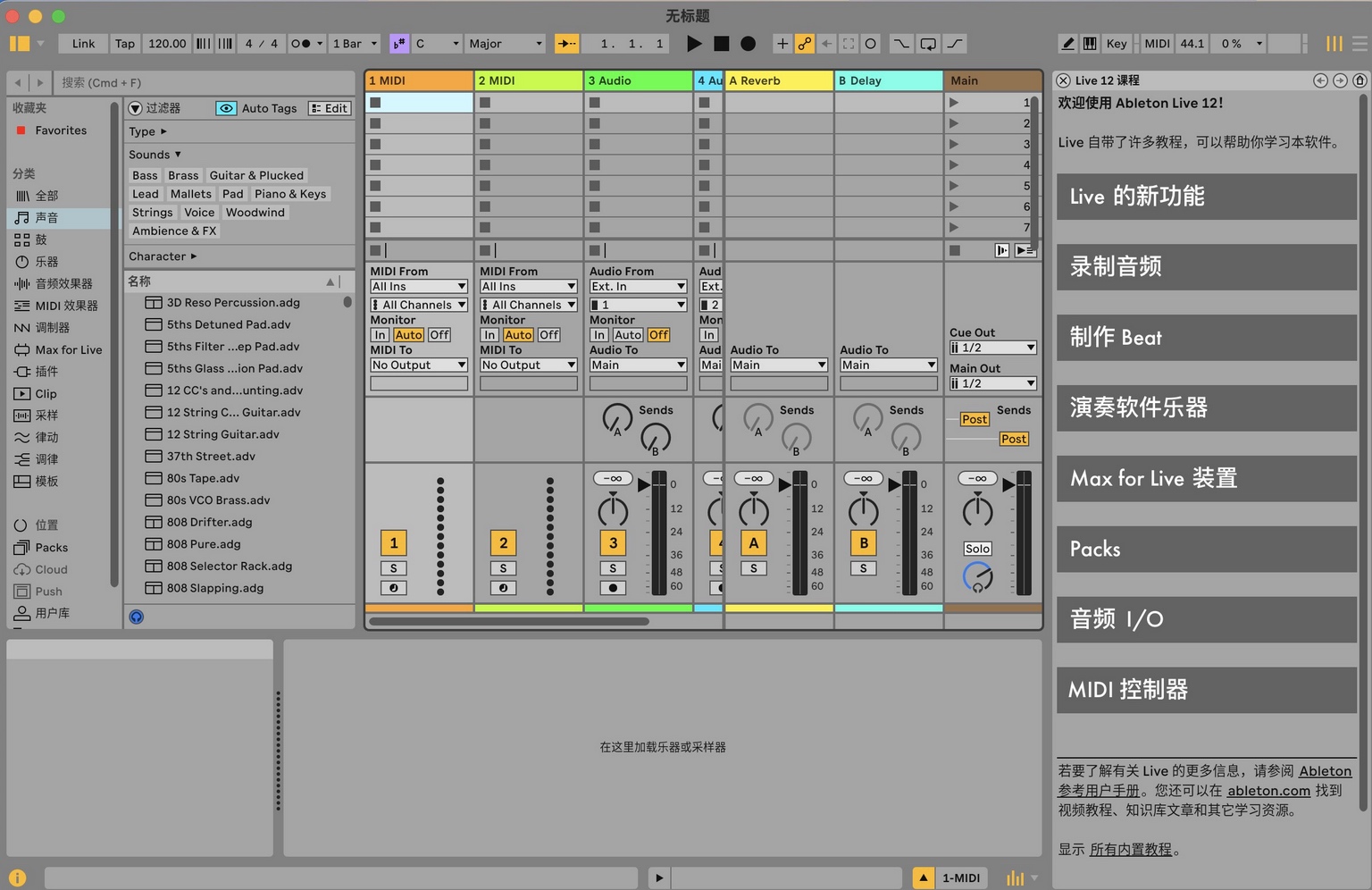
Task: Launch Main scene 1
Action: coord(954,103)
